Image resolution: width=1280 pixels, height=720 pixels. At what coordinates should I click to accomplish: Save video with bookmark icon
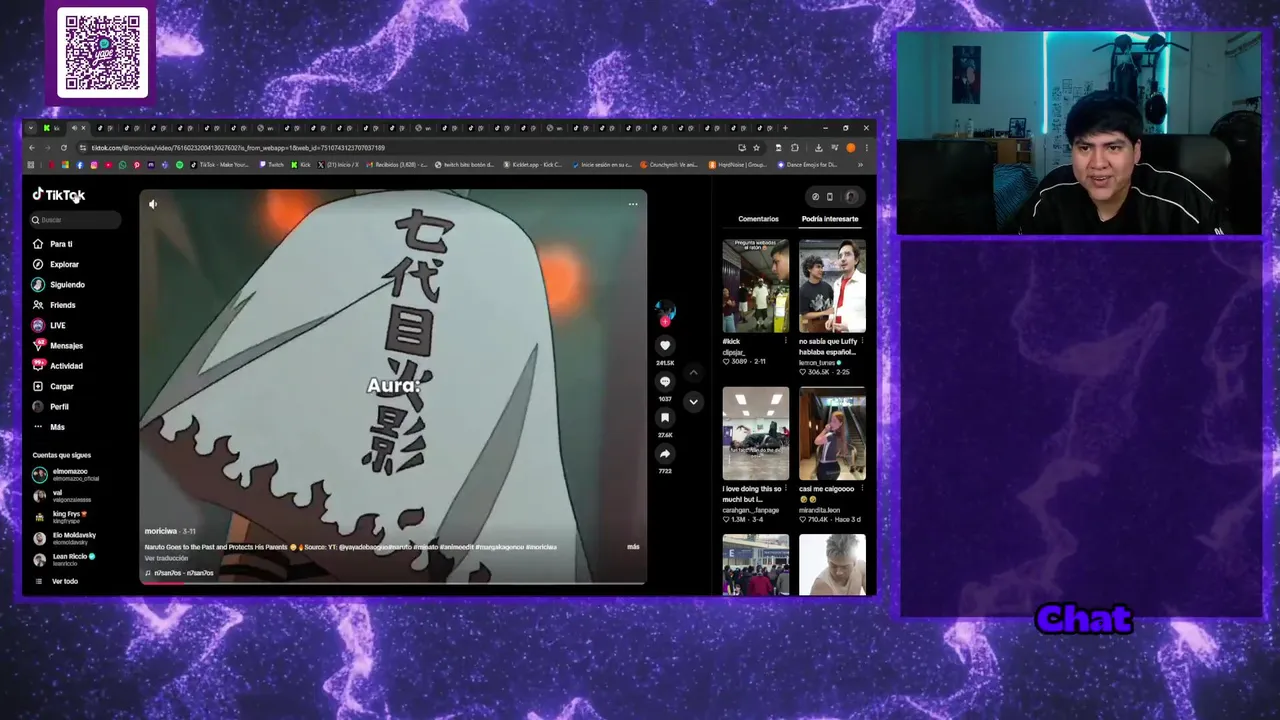tap(665, 418)
